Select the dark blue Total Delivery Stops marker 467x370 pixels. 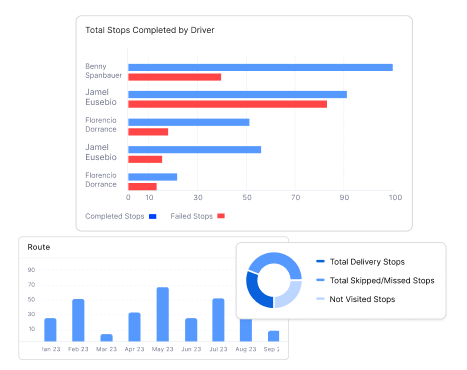click(320, 261)
